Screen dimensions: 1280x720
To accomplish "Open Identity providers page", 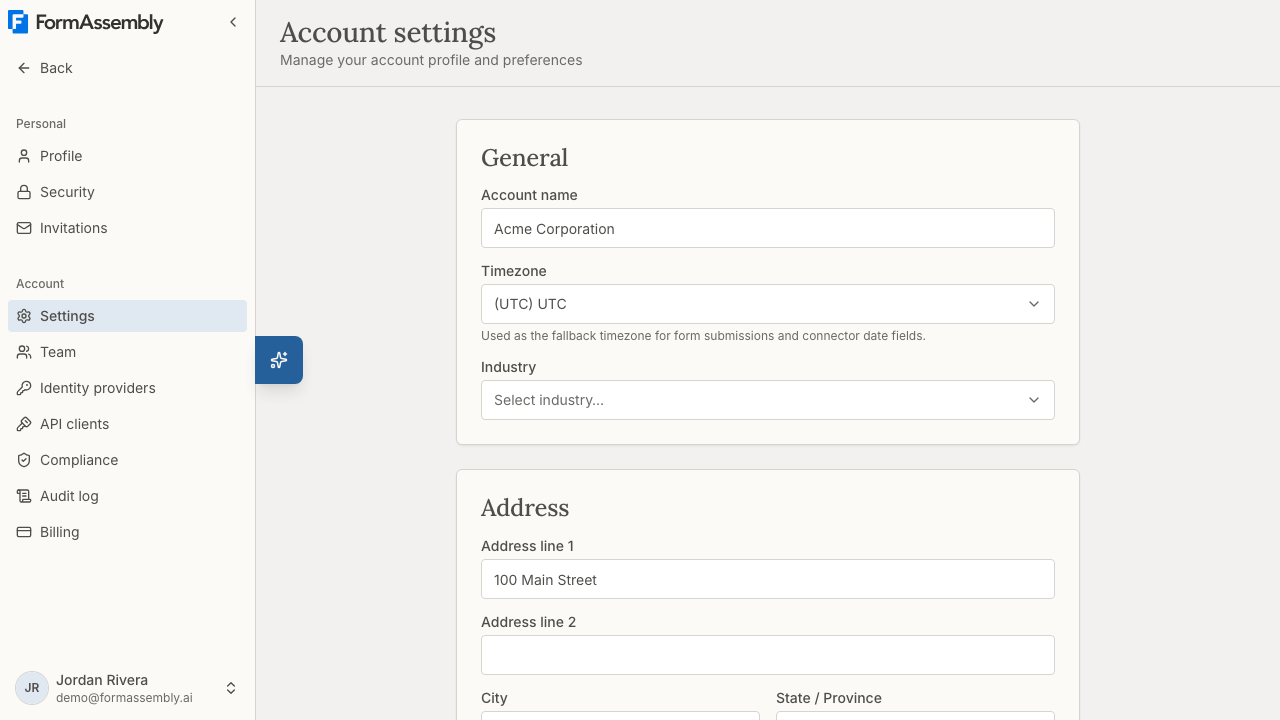I will pyautogui.click(x=127, y=388).
